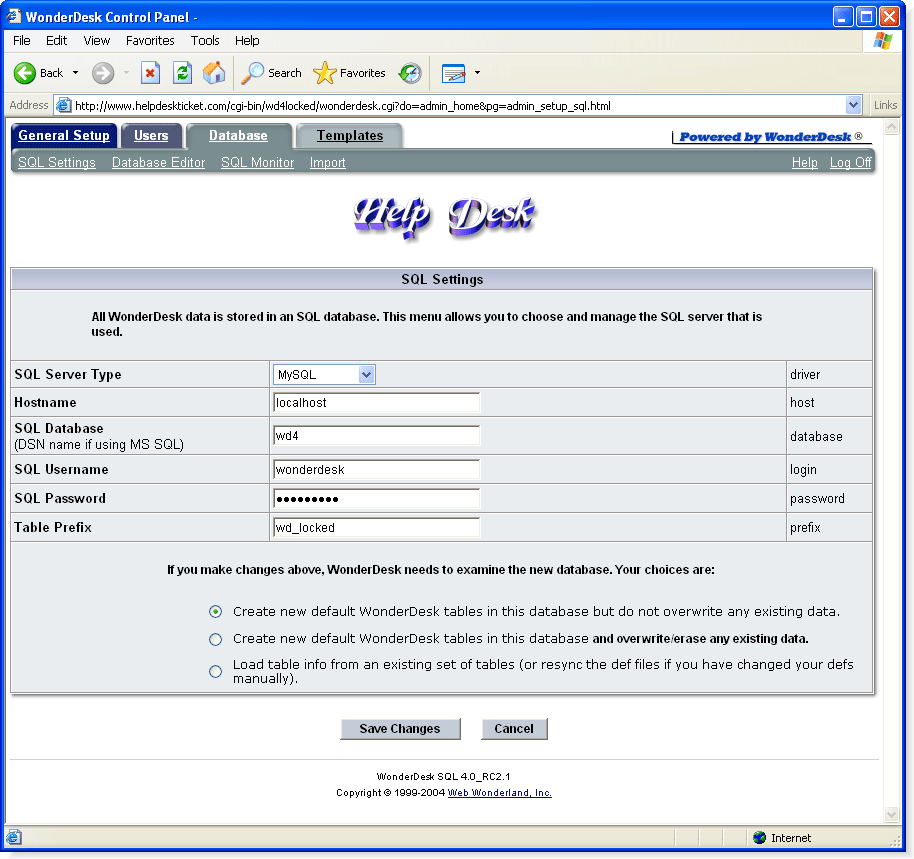
Task: Open Web Wonderland, Inc. link
Action: (500, 793)
